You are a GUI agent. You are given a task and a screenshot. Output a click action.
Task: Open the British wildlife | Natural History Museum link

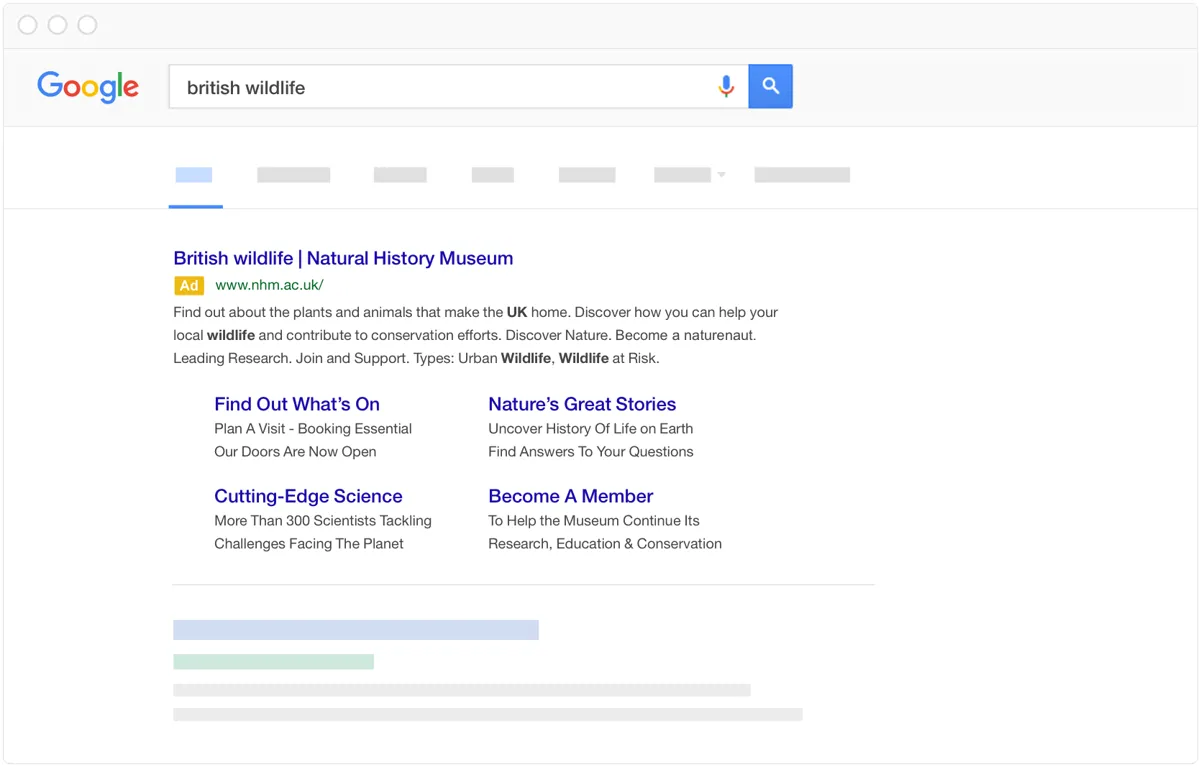click(x=343, y=258)
